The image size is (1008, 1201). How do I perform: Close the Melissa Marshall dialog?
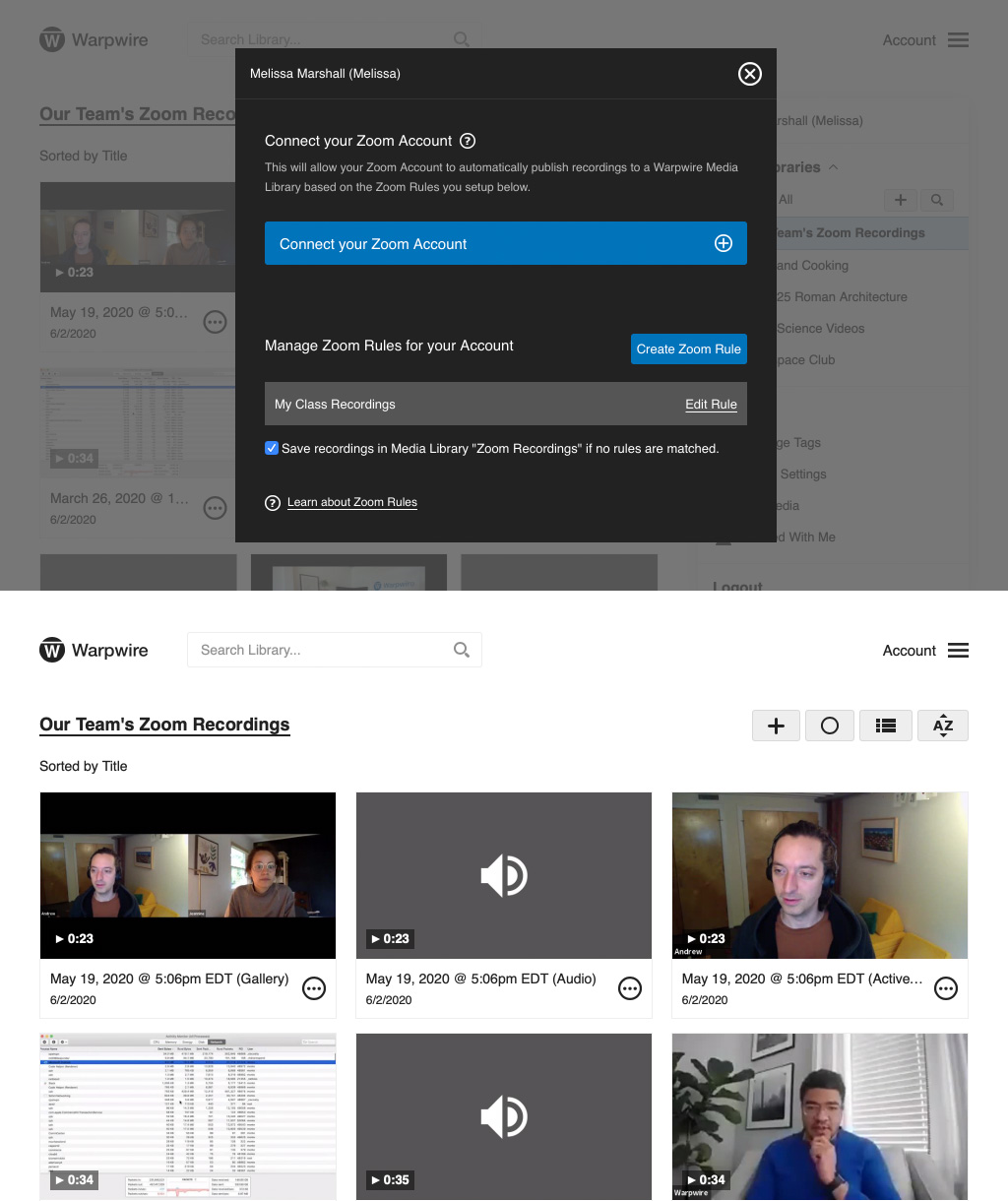point(750,74)
